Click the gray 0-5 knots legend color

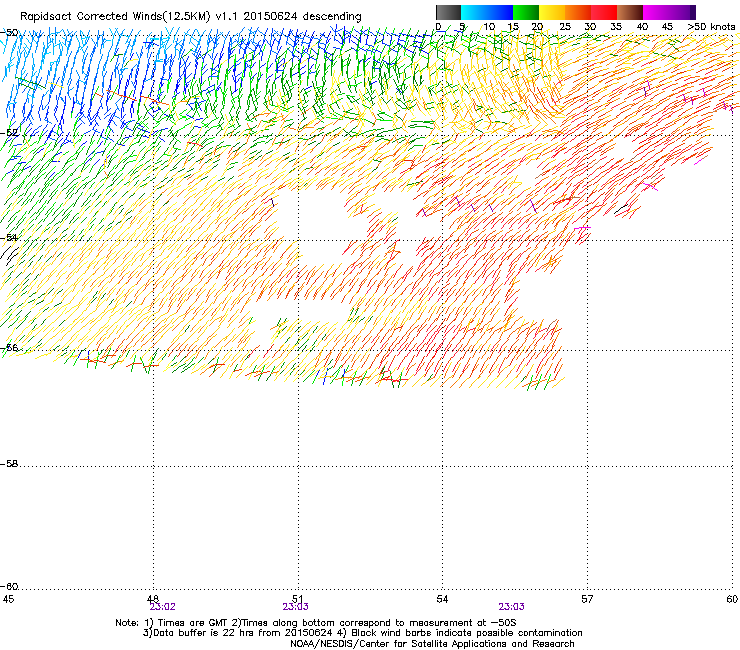(448, 12)
